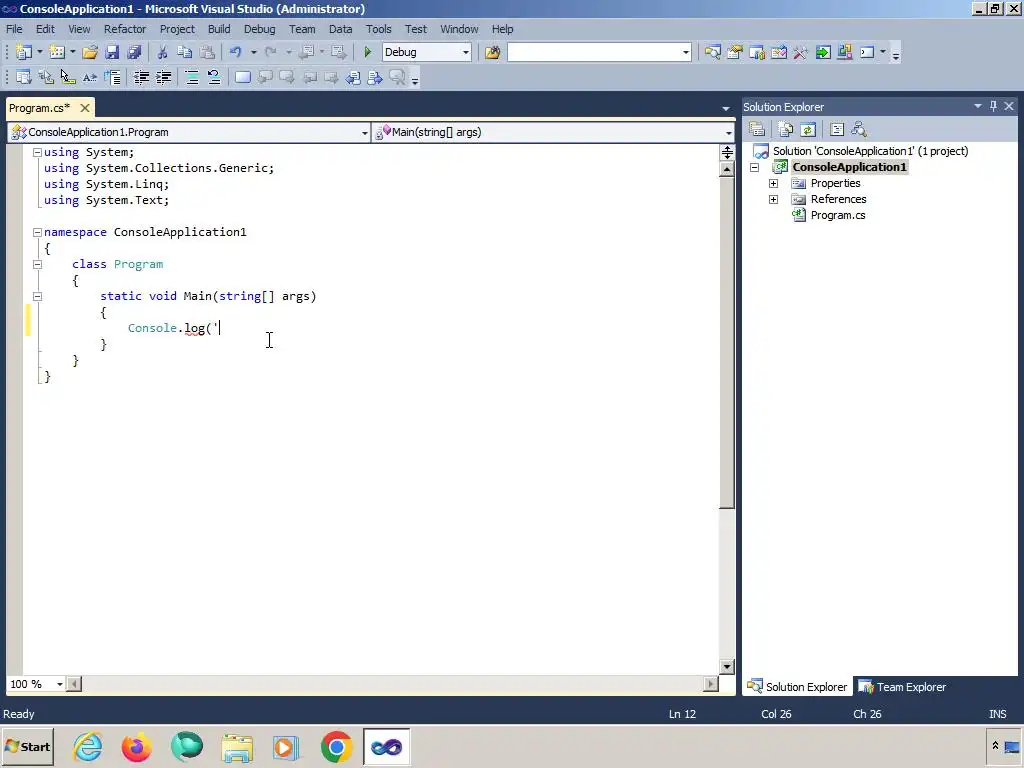Refresh the Solution Explorer tree

pyautogui.click(x=808, y=129)
